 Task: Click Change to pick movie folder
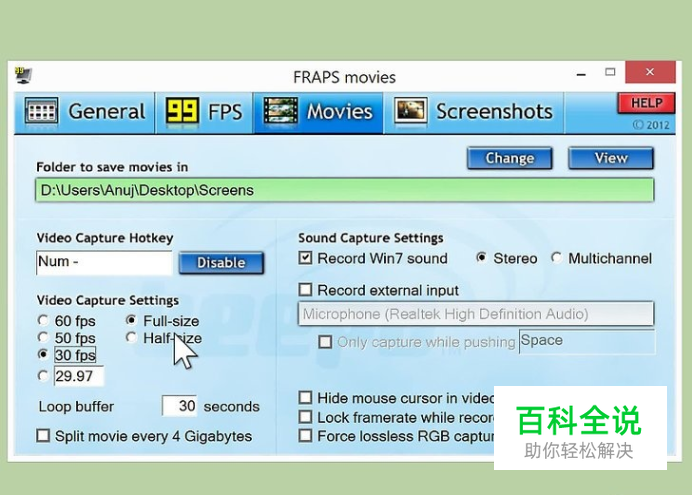point(510,158)
